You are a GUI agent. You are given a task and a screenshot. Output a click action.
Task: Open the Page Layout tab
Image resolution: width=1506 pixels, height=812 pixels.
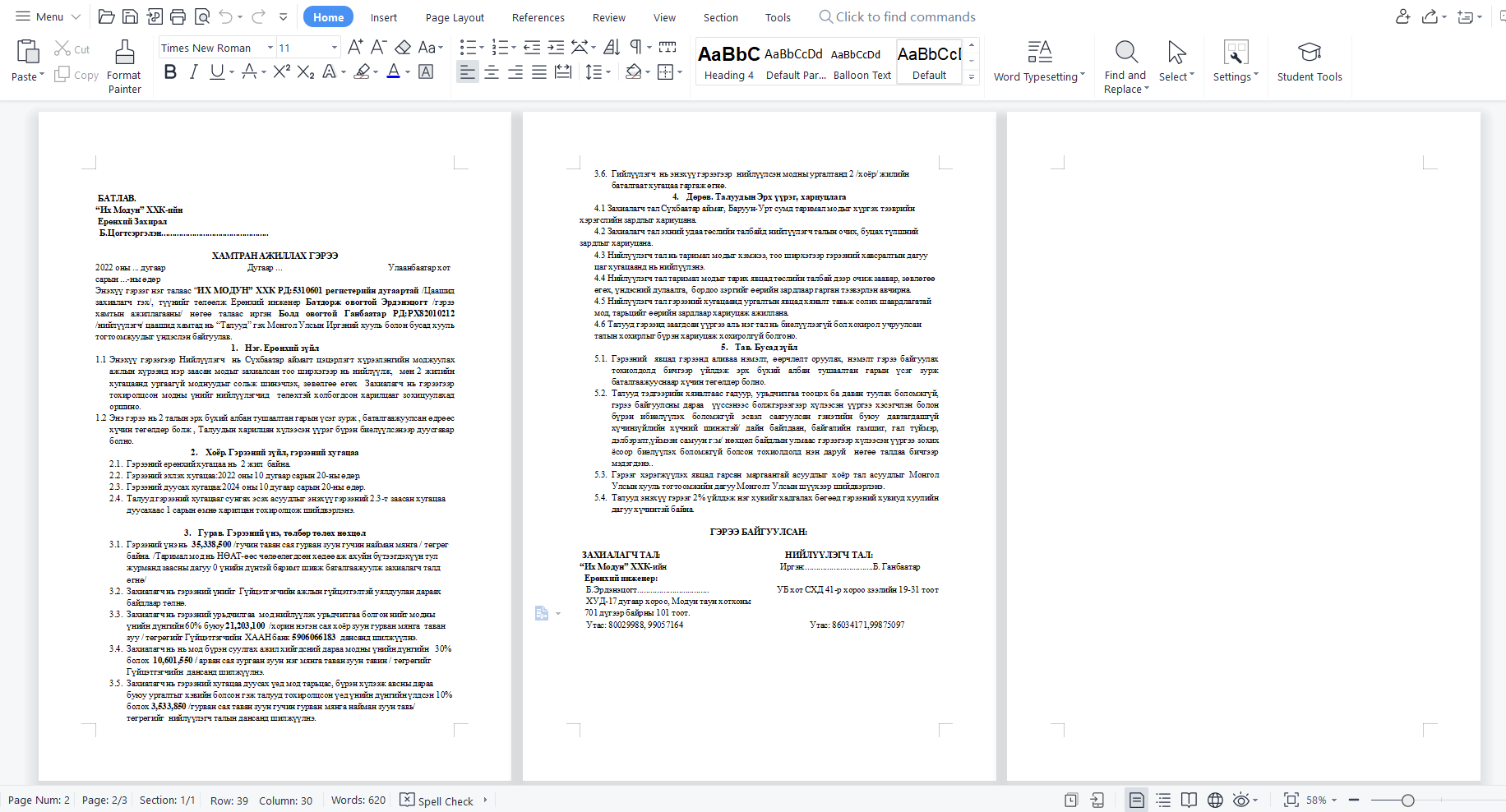(455, 17)
